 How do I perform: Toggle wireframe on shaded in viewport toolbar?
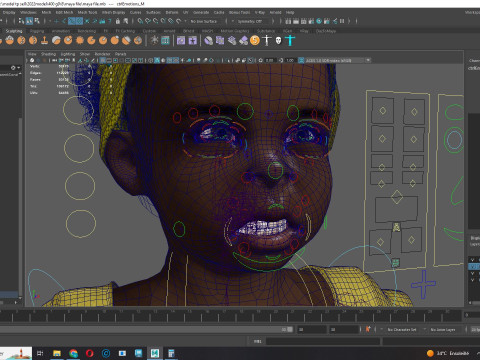click(169, 60)
